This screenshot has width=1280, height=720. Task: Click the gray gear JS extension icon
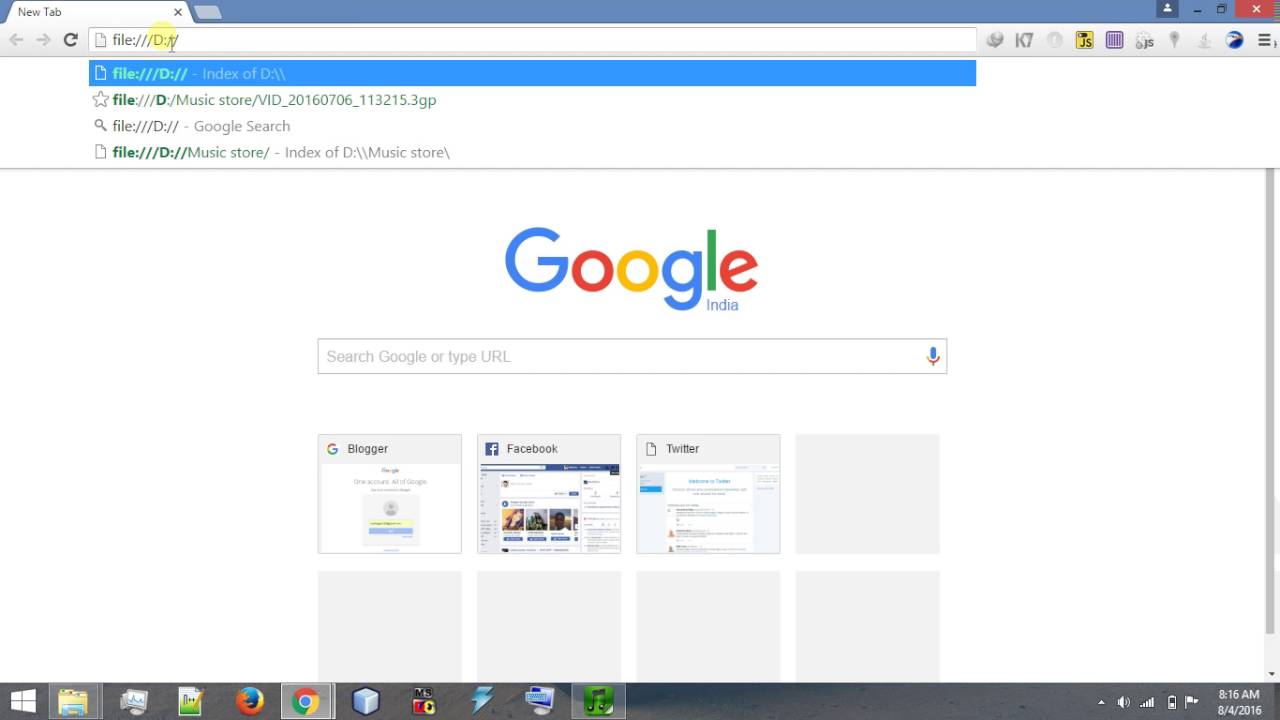click(1144, 40)
